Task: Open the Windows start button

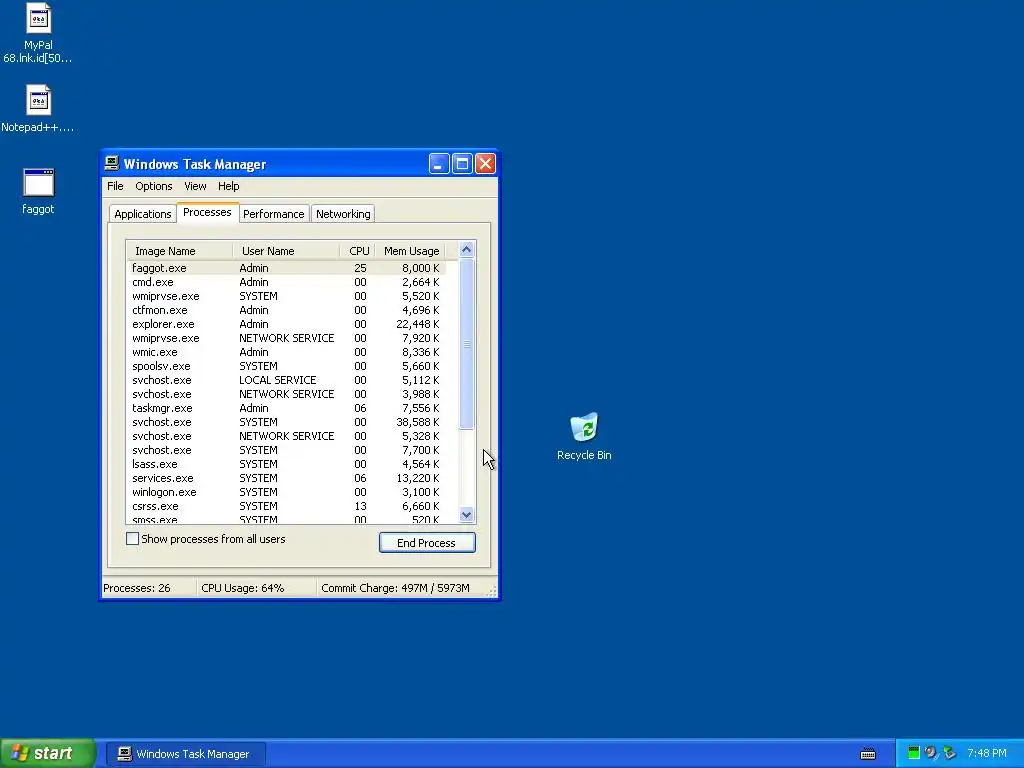Action: (47, 753)
